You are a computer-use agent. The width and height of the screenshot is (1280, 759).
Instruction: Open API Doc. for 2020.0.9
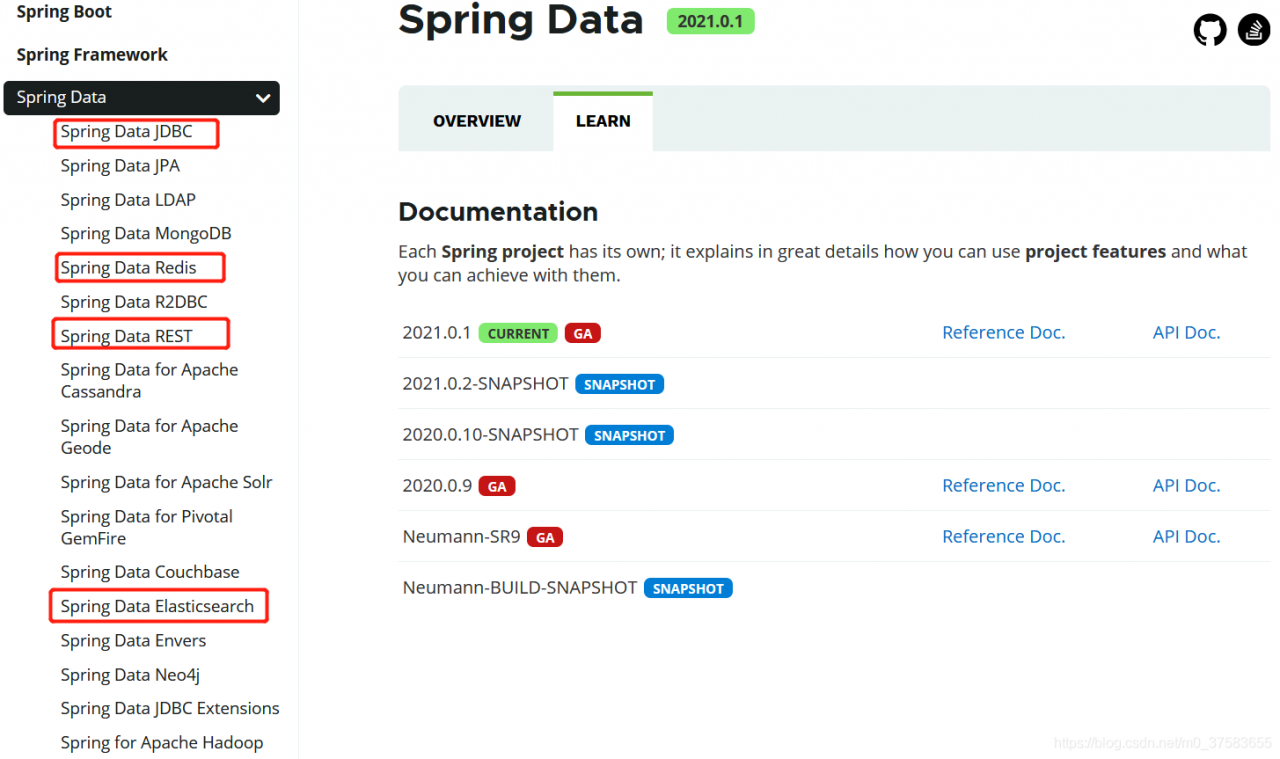point(1186,486)
